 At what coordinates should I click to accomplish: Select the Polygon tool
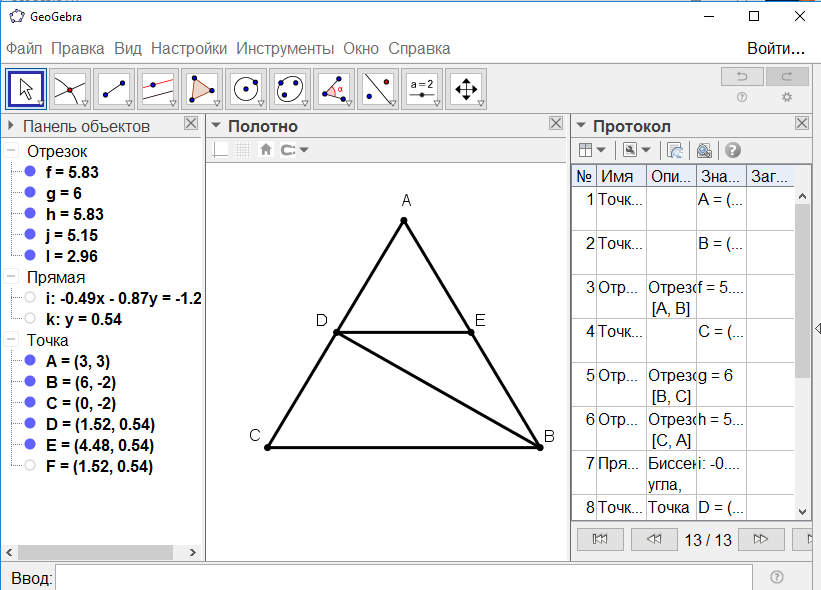tap(202, 89)
